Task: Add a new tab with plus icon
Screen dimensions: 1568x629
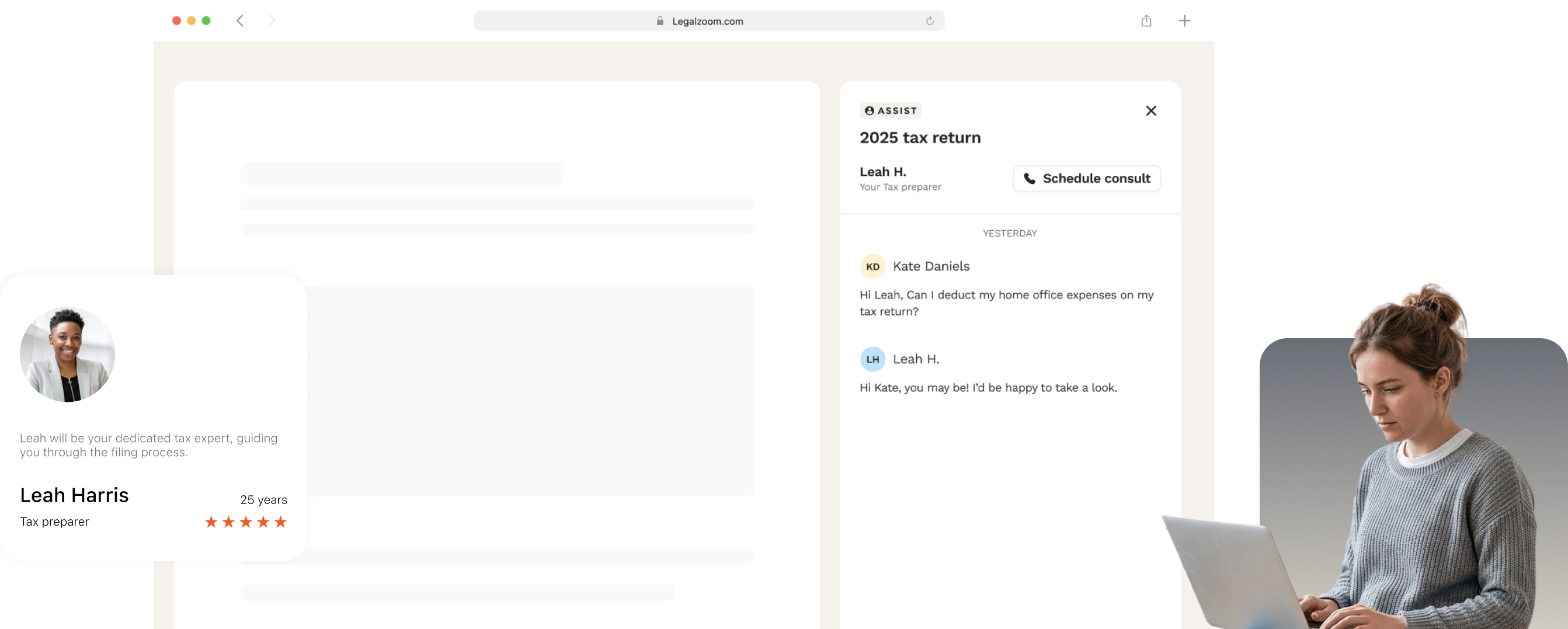Action: [1184, 20]
